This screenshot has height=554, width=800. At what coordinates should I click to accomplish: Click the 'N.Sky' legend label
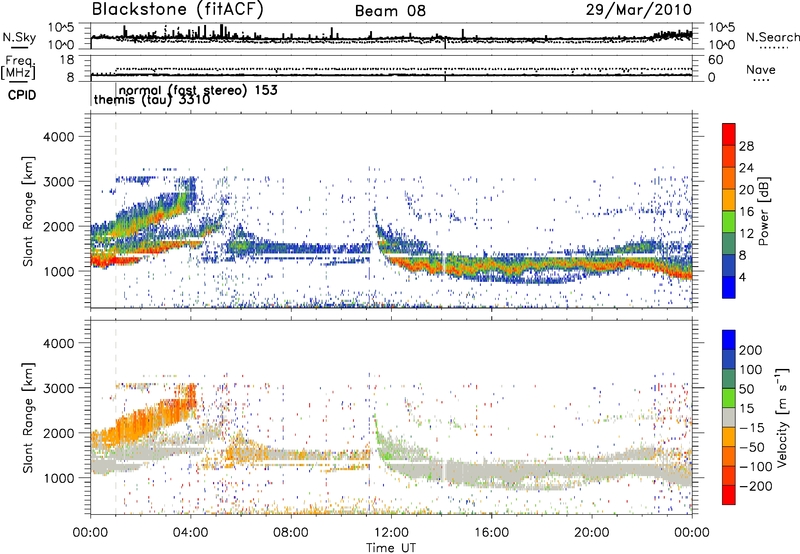click(x=19, y=37)
